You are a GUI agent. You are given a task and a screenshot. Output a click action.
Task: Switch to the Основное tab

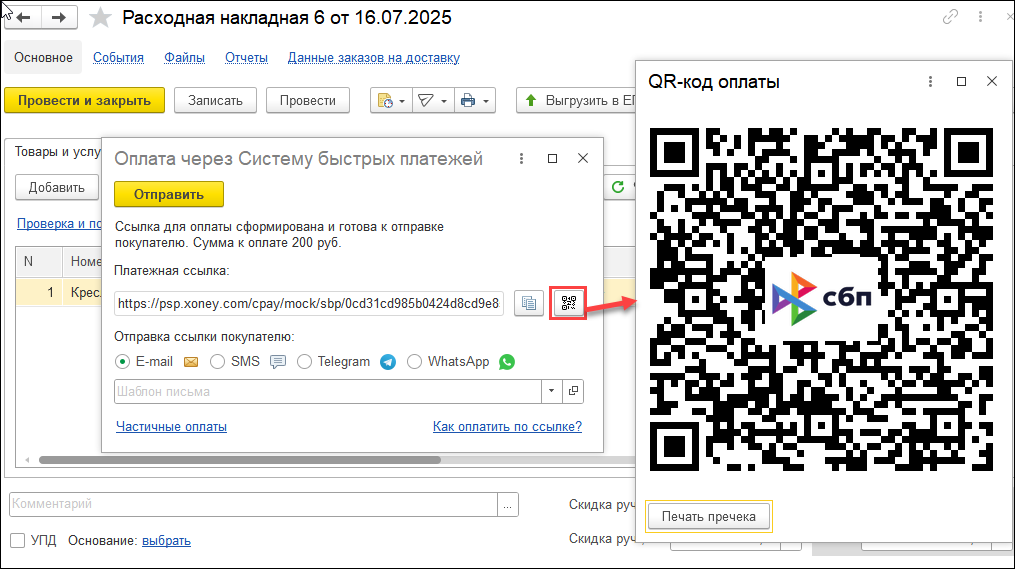click(x=43, y=58)
